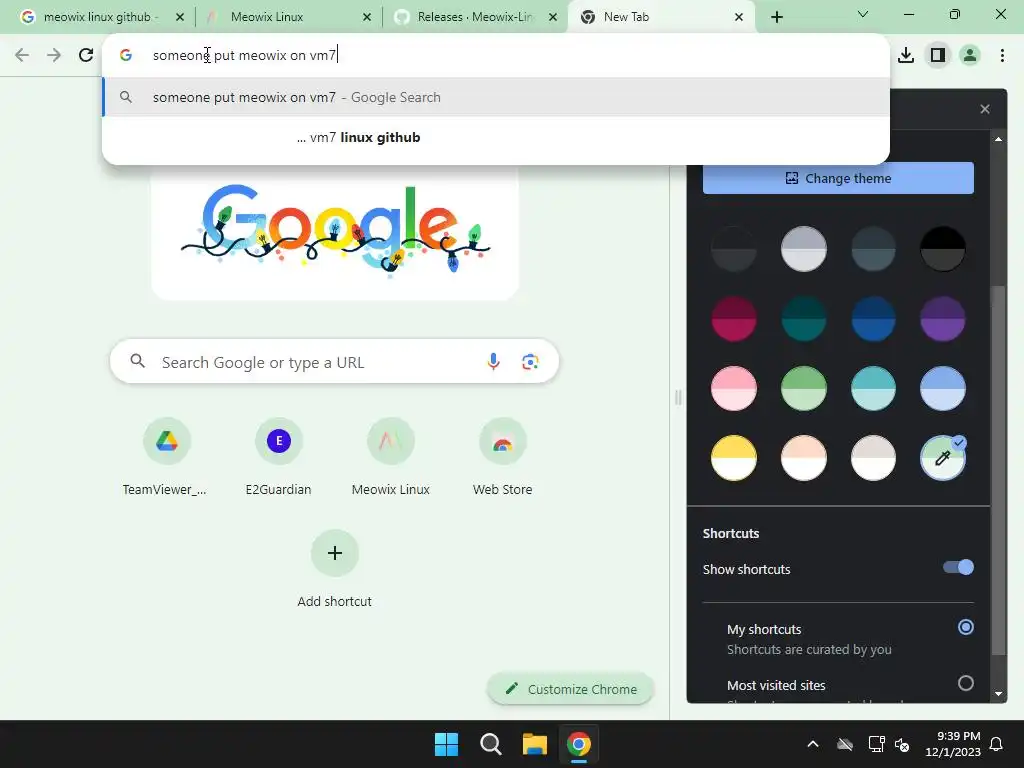Pick the dark teal theme color

point(803,319)
